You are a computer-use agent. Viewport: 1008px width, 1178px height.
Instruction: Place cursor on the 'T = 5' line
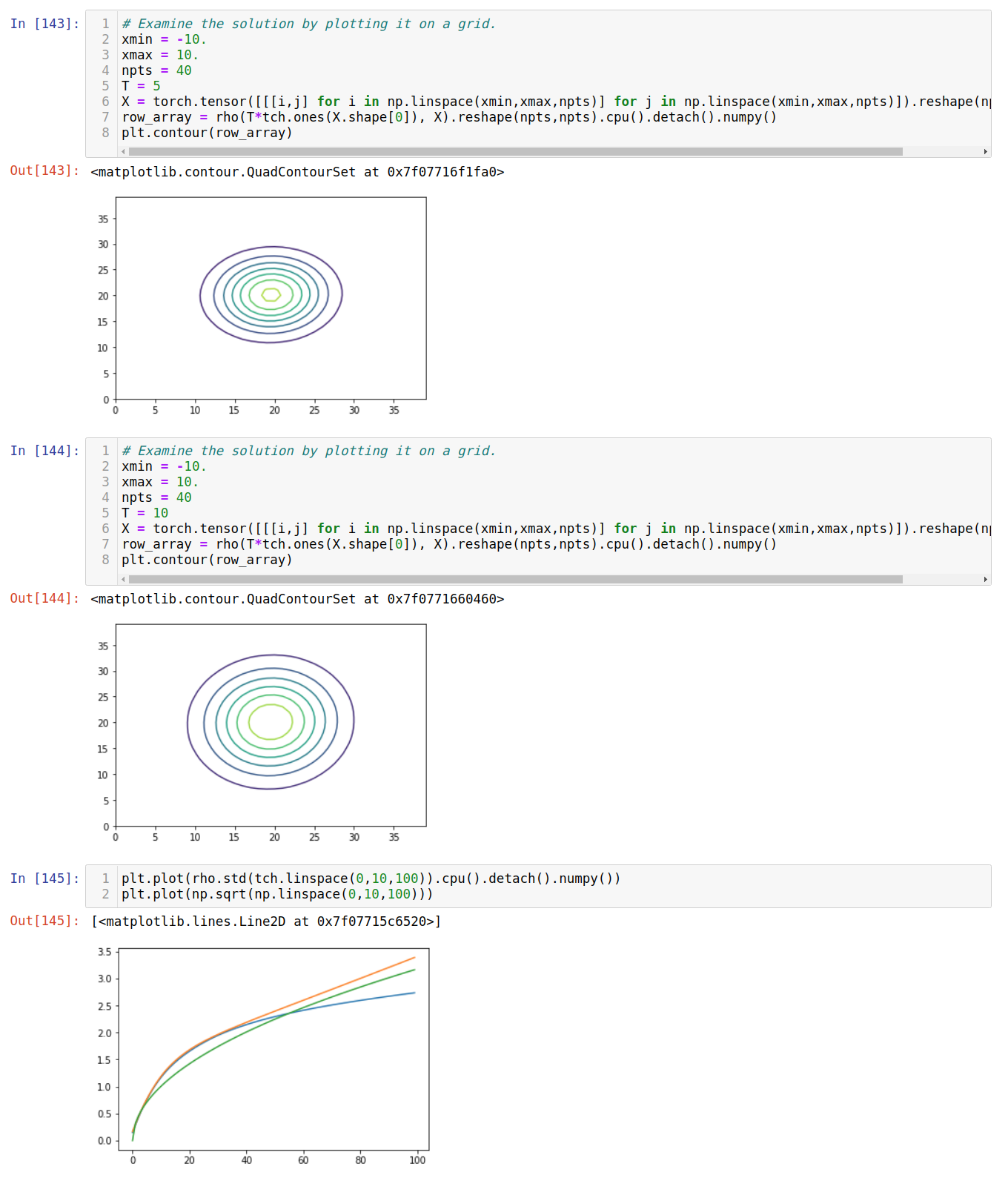141,86
